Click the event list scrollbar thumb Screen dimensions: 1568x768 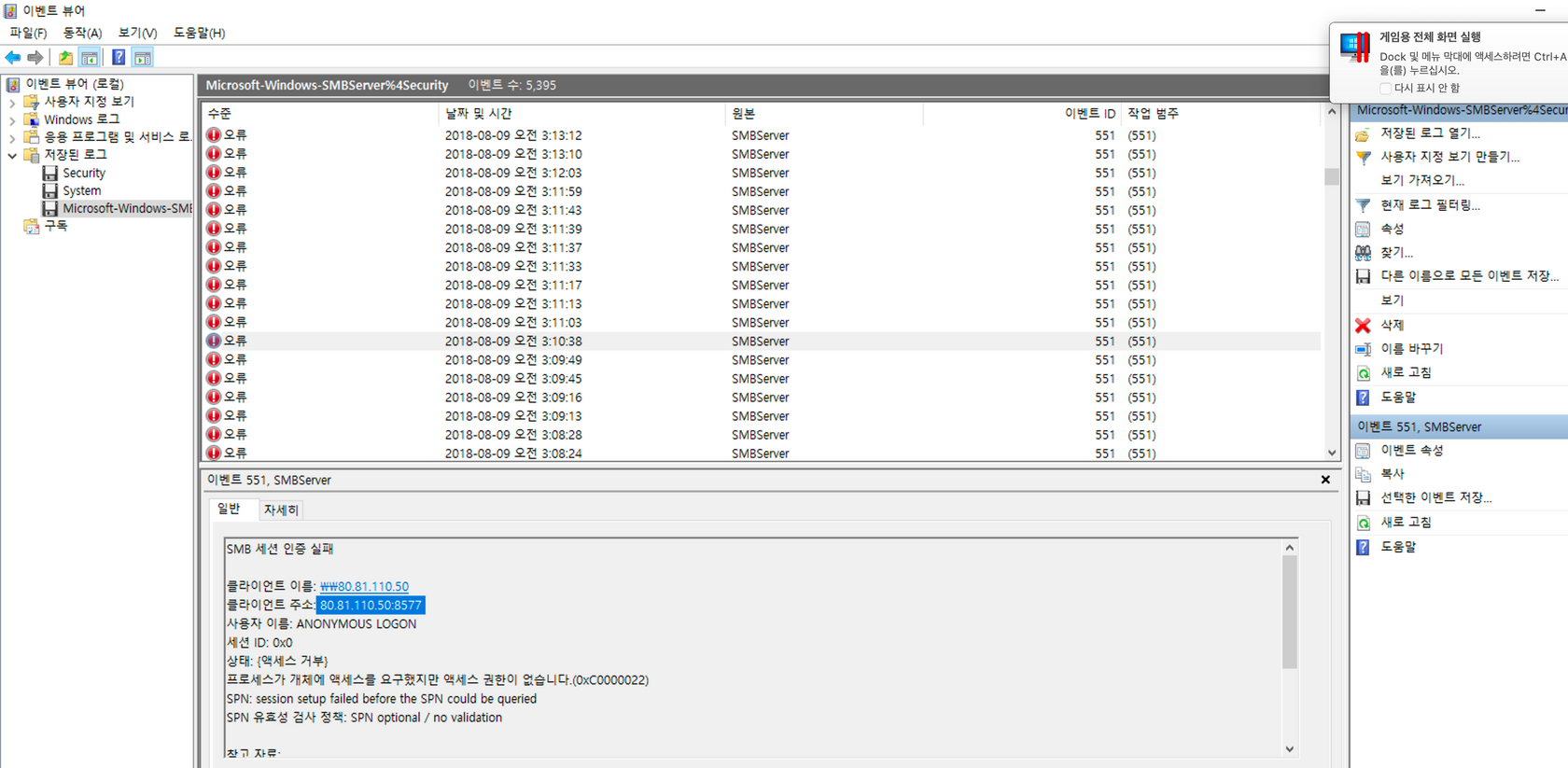tap(1332, 176)
